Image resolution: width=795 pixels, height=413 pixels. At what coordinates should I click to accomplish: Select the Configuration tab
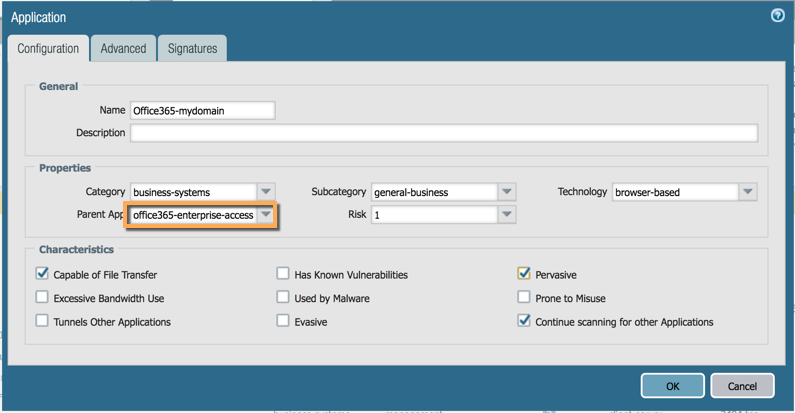48,48
